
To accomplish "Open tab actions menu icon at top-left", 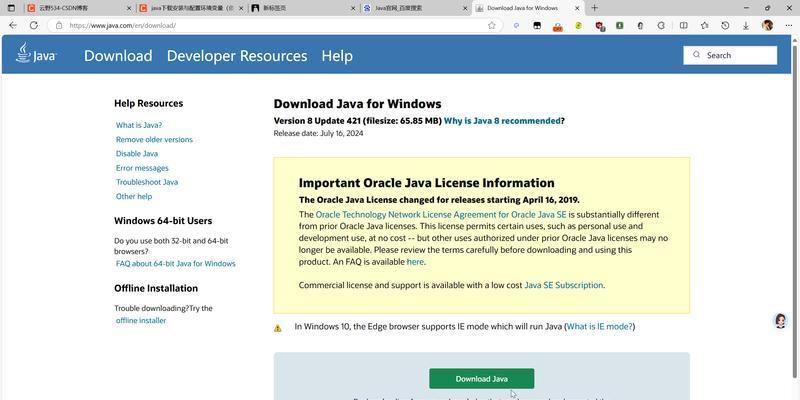I will click(x=11, y=8).
